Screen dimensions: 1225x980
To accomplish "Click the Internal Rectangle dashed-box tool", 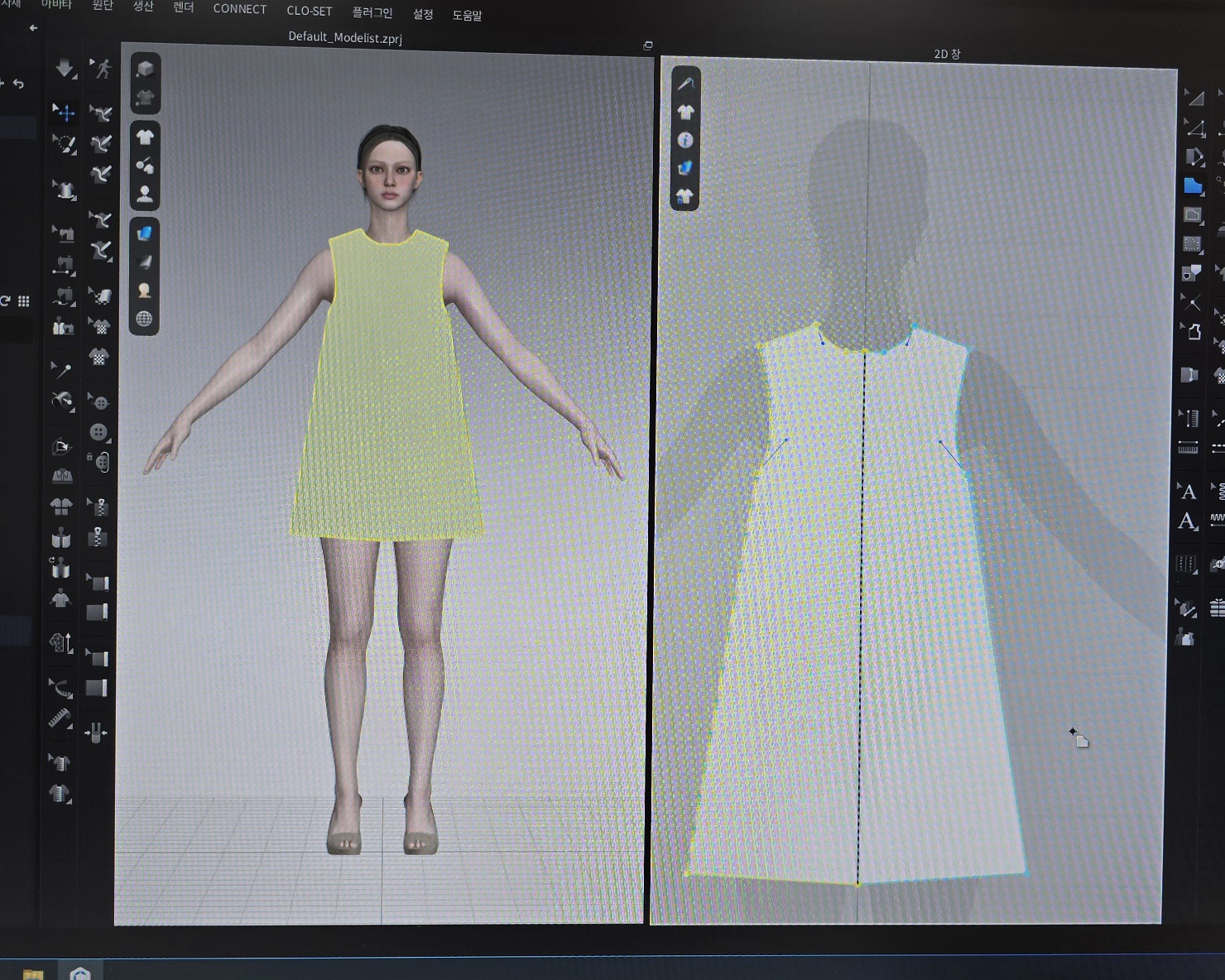I will (x=1192, y=244).
